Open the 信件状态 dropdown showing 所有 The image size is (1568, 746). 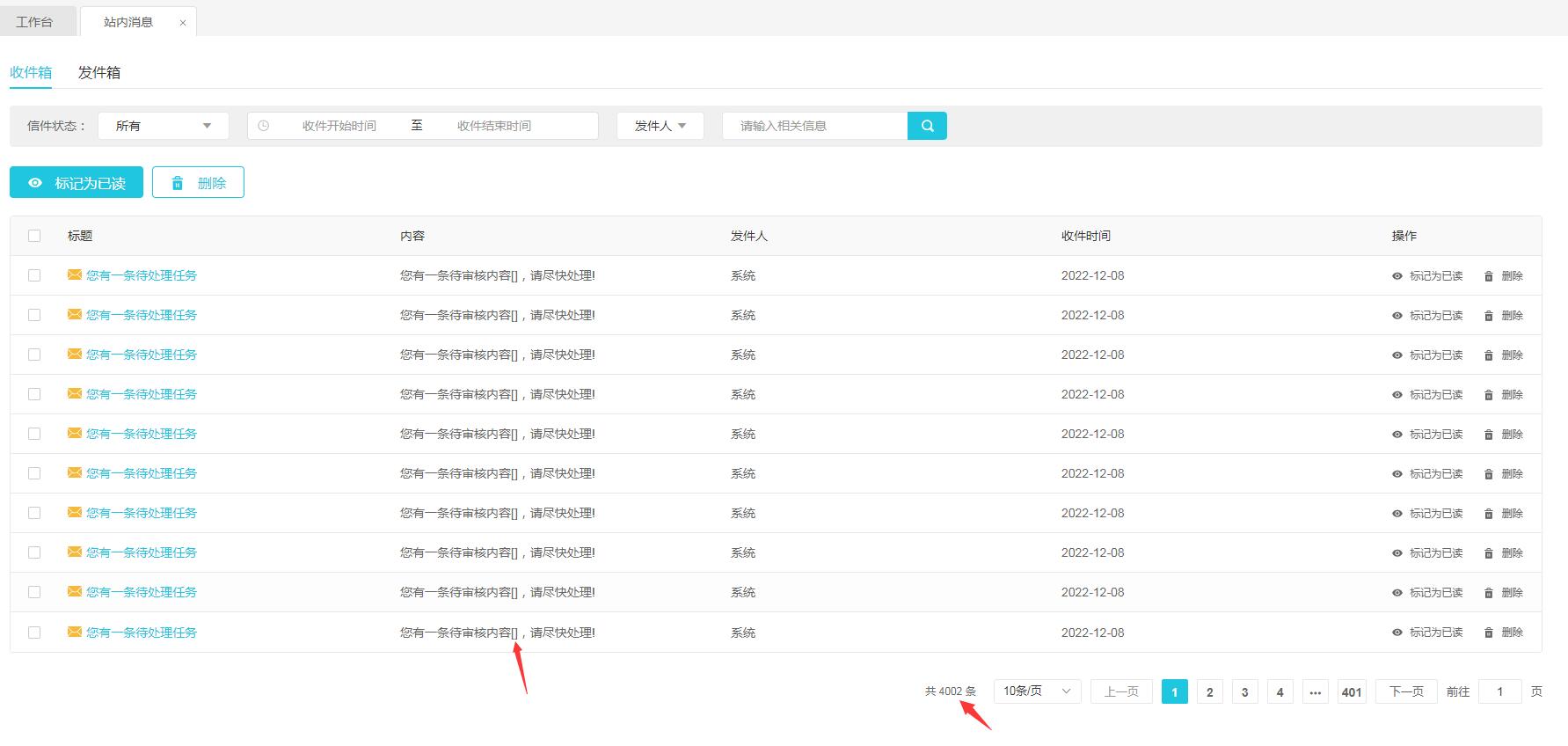(x=164, y=126)
